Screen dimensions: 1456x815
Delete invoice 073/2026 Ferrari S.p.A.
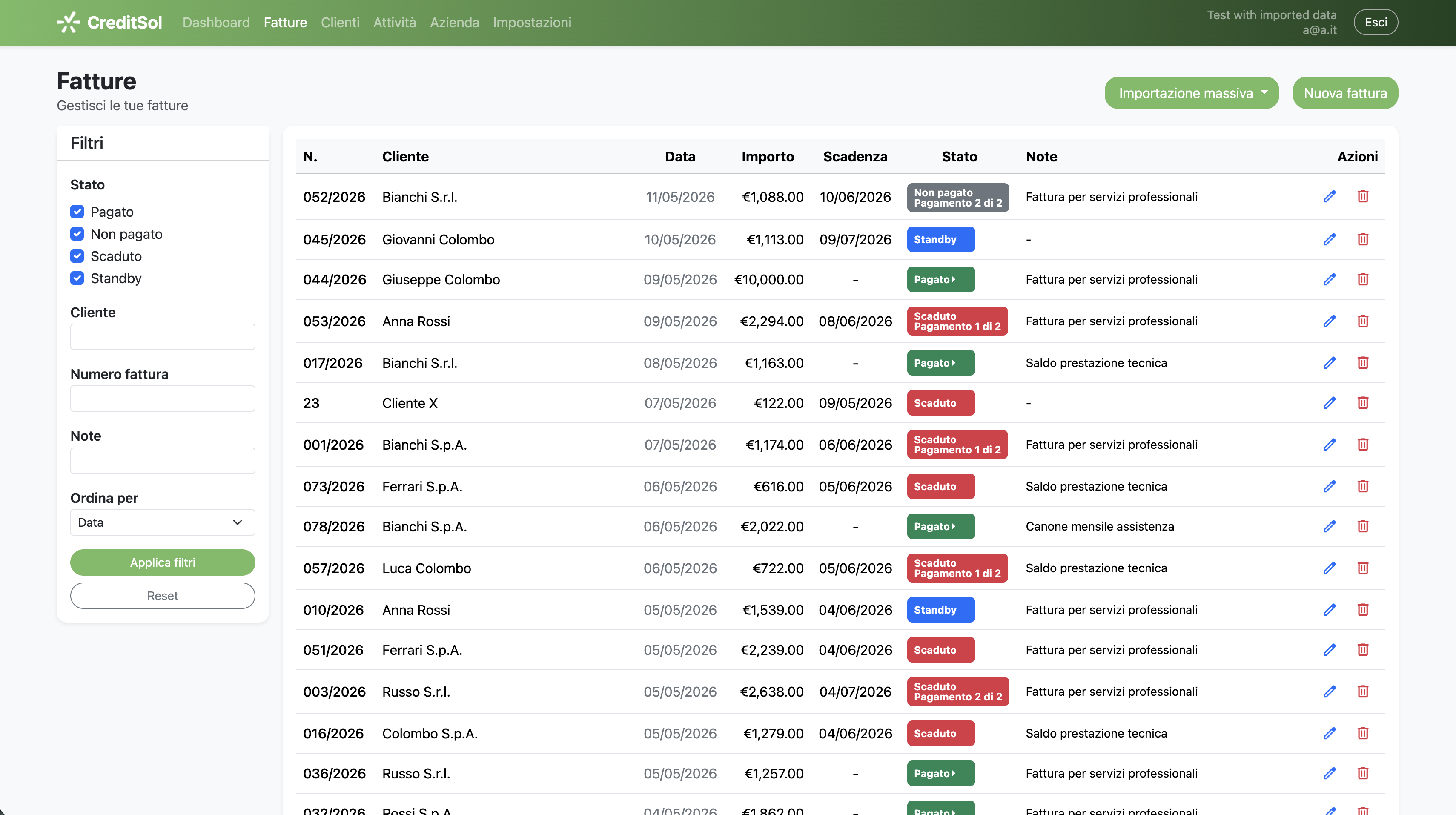(x=1363, y=487)
